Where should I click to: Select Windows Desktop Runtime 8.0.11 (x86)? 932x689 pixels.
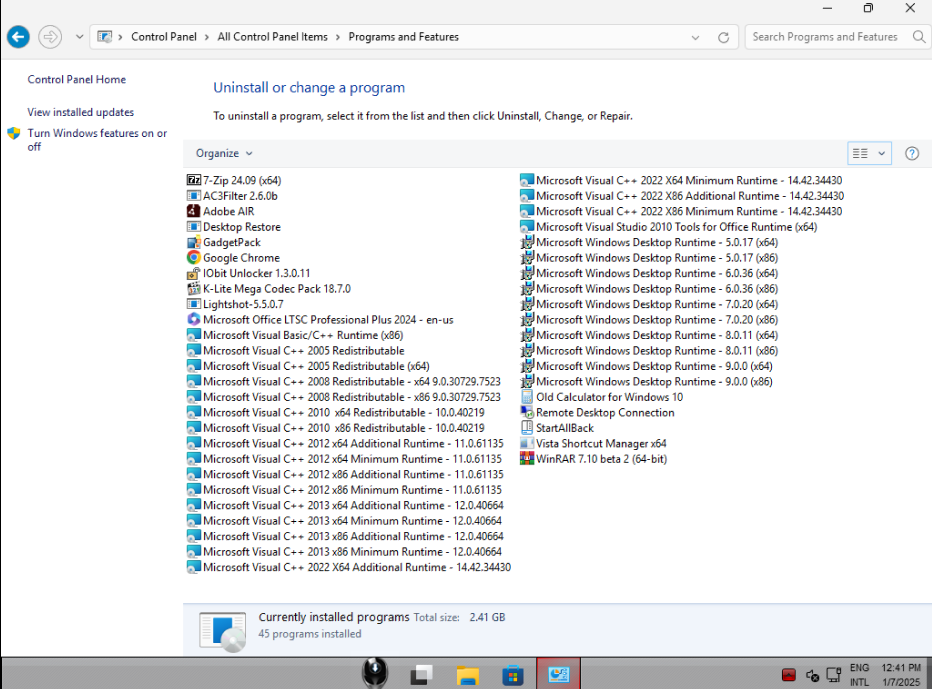point(649,350)
